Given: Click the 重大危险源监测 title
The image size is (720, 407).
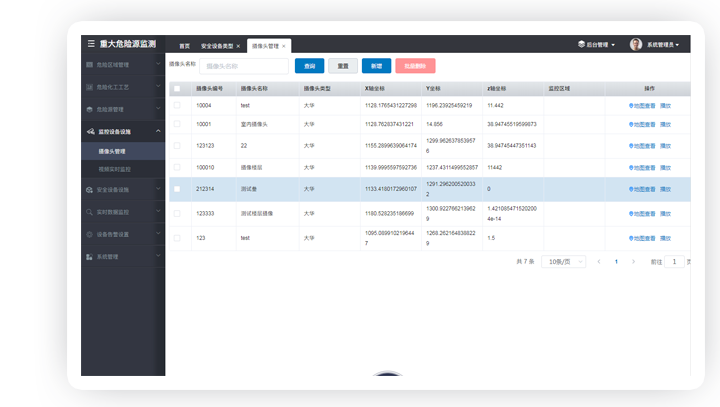Looking at the screenshot, I should coord(128,44).
